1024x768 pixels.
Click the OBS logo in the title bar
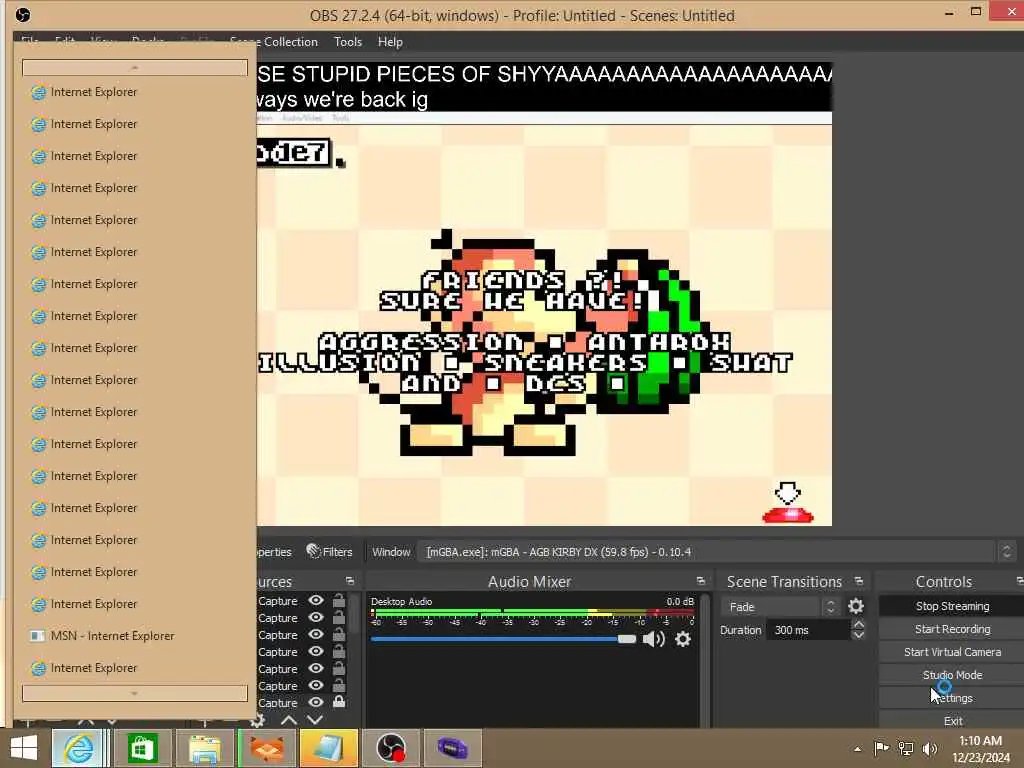tap(22, 15)
